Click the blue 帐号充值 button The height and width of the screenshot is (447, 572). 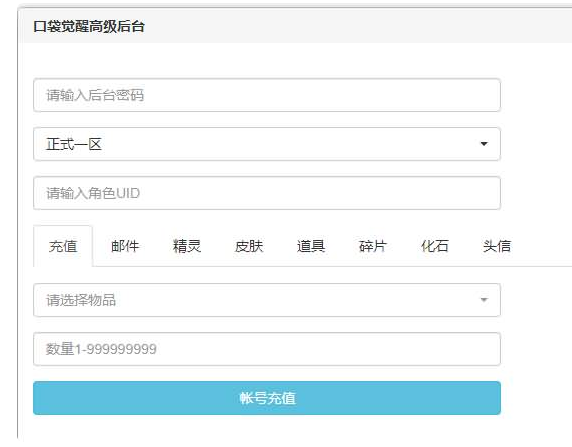[x=267, y=398]
